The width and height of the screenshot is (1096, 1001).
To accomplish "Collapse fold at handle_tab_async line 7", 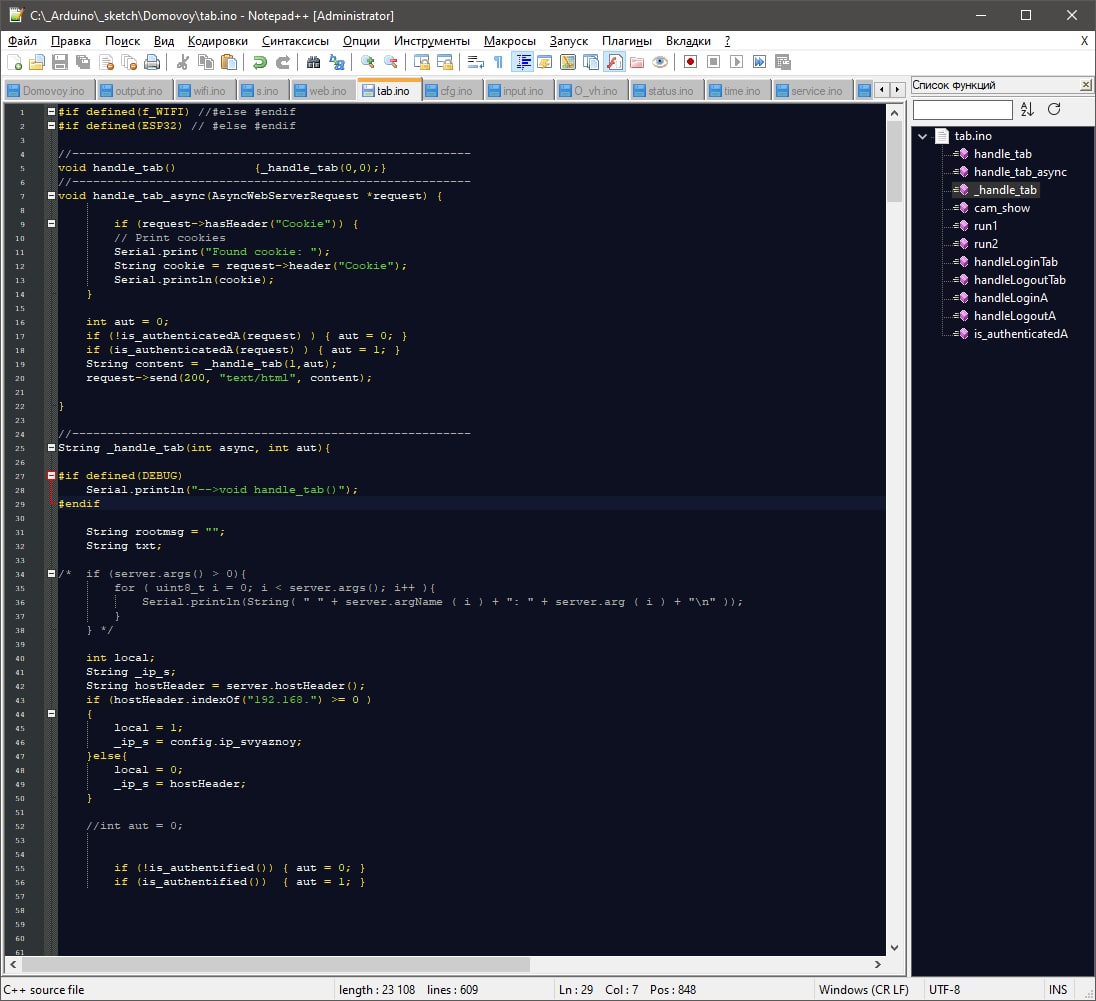I will pos(51,196).
